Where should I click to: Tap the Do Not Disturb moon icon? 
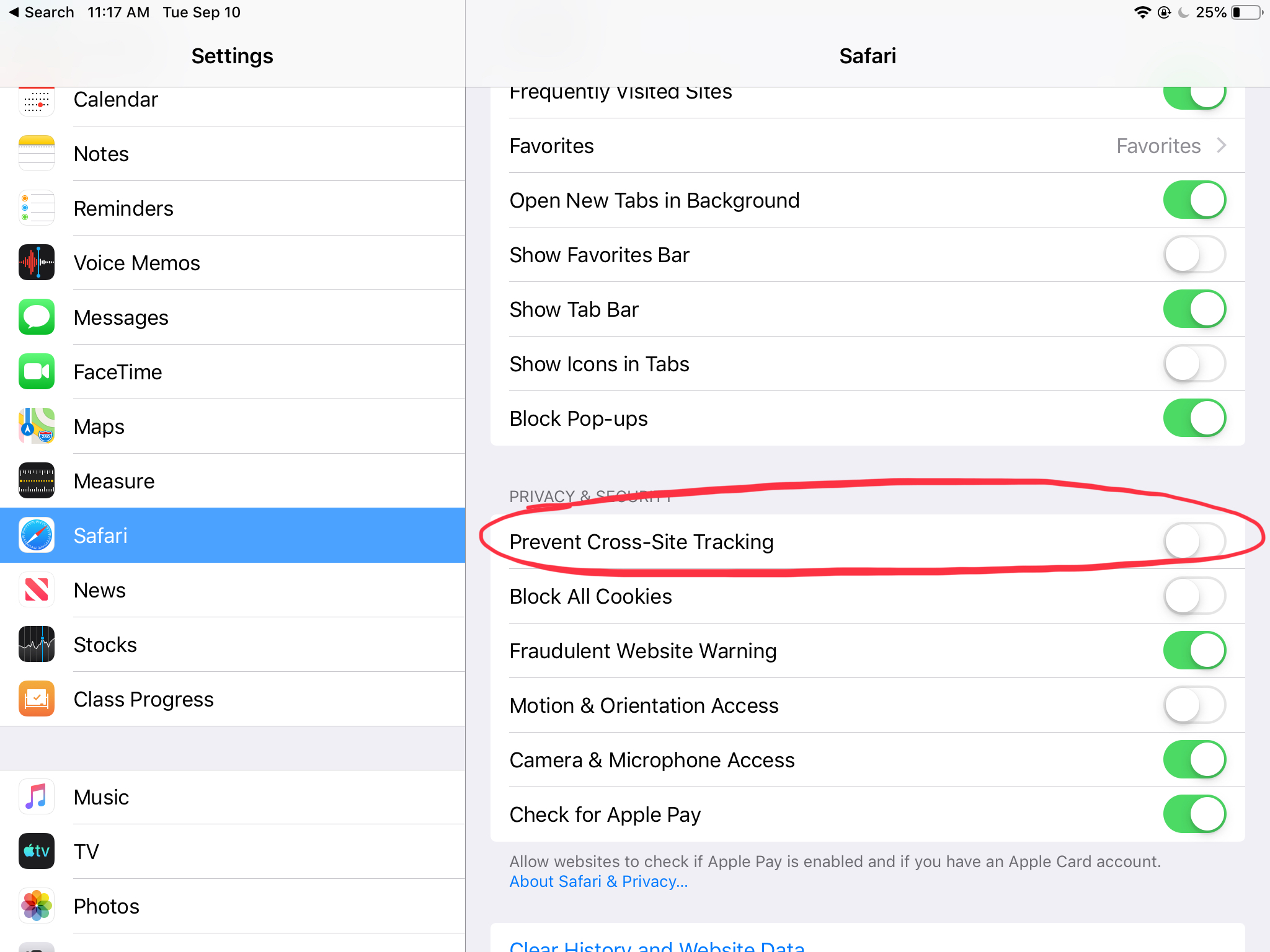click(x=1184, y=12)
